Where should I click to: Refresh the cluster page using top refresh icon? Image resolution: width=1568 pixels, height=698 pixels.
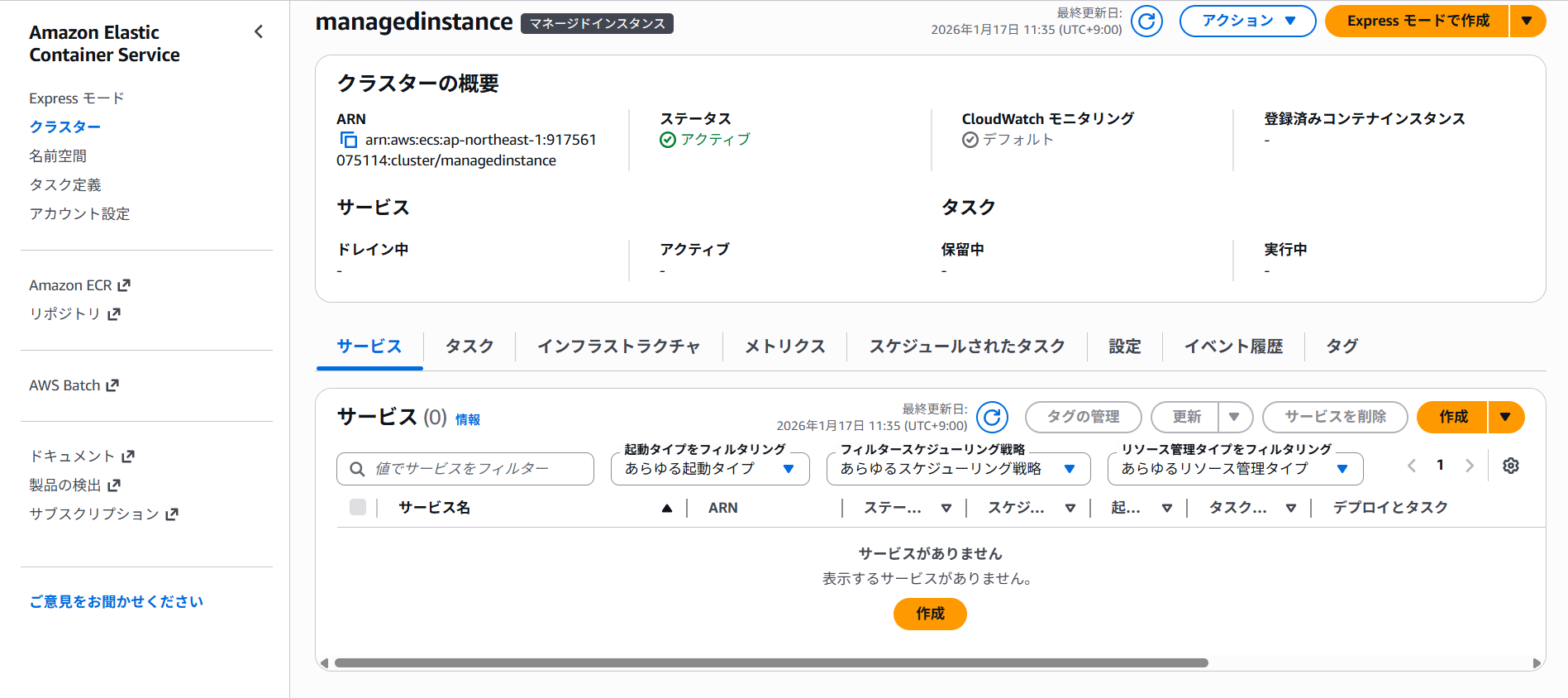pyautogui.click(x=1146, y=22)
